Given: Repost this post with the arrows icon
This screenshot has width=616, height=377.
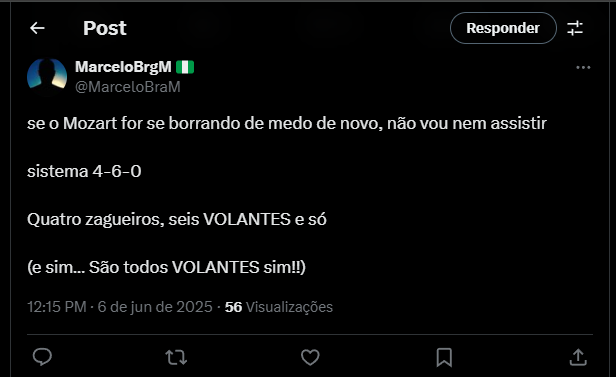Looking at the screenshot, I should tap(176, 357).
